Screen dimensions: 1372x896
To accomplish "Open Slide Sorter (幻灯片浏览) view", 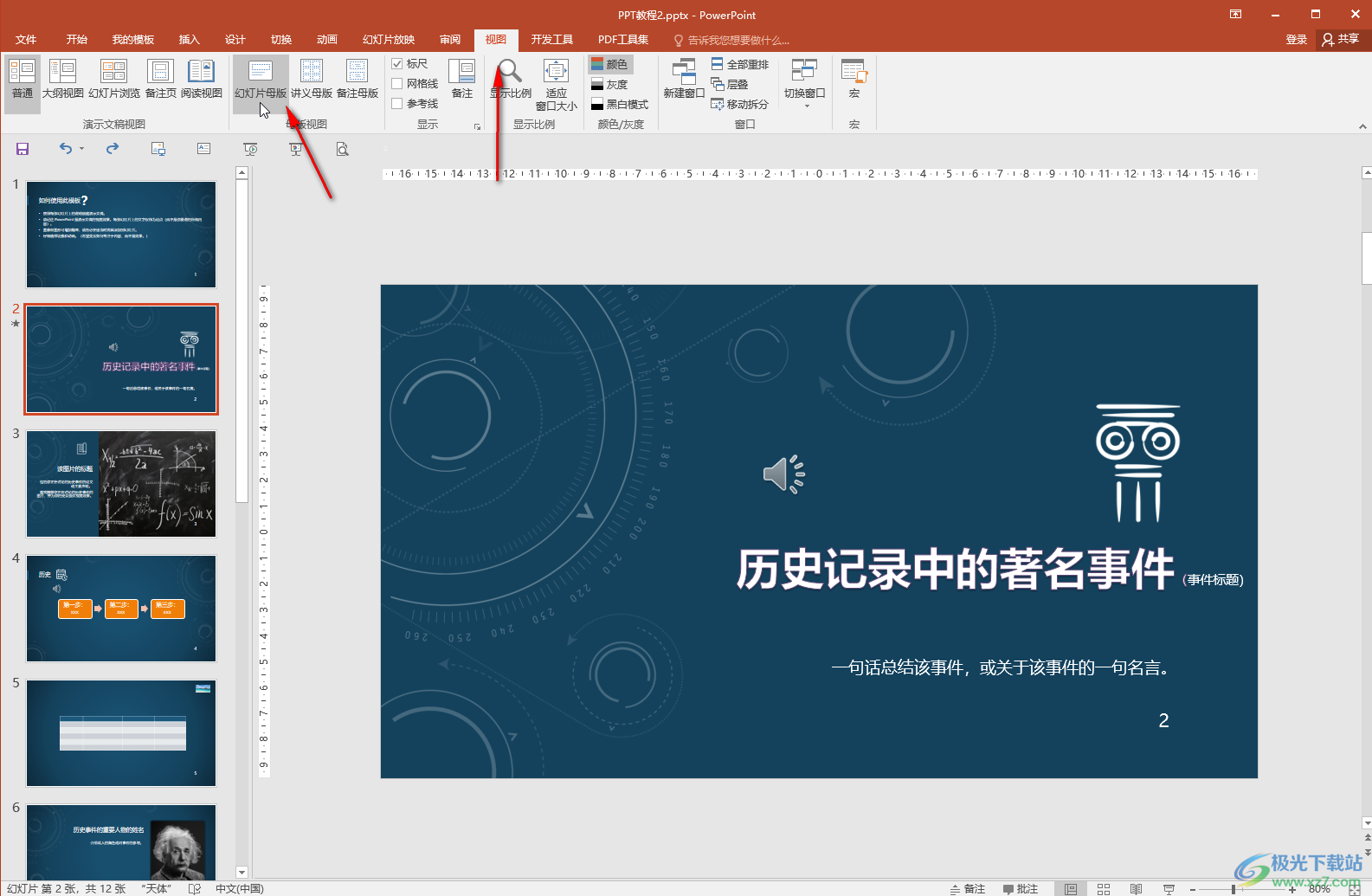I will coord(113,80).
